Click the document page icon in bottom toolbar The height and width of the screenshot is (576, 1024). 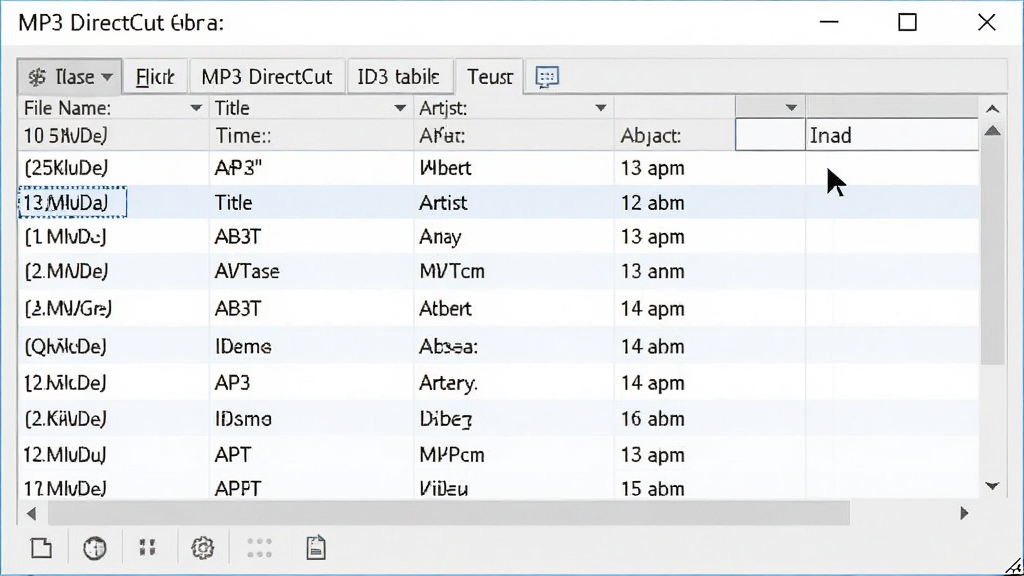[316, 547]
